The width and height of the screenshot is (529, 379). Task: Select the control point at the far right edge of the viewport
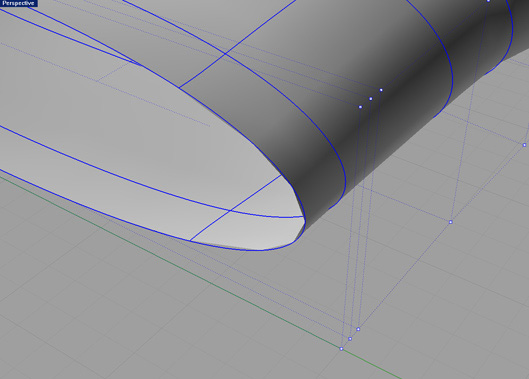coord(524,145)
